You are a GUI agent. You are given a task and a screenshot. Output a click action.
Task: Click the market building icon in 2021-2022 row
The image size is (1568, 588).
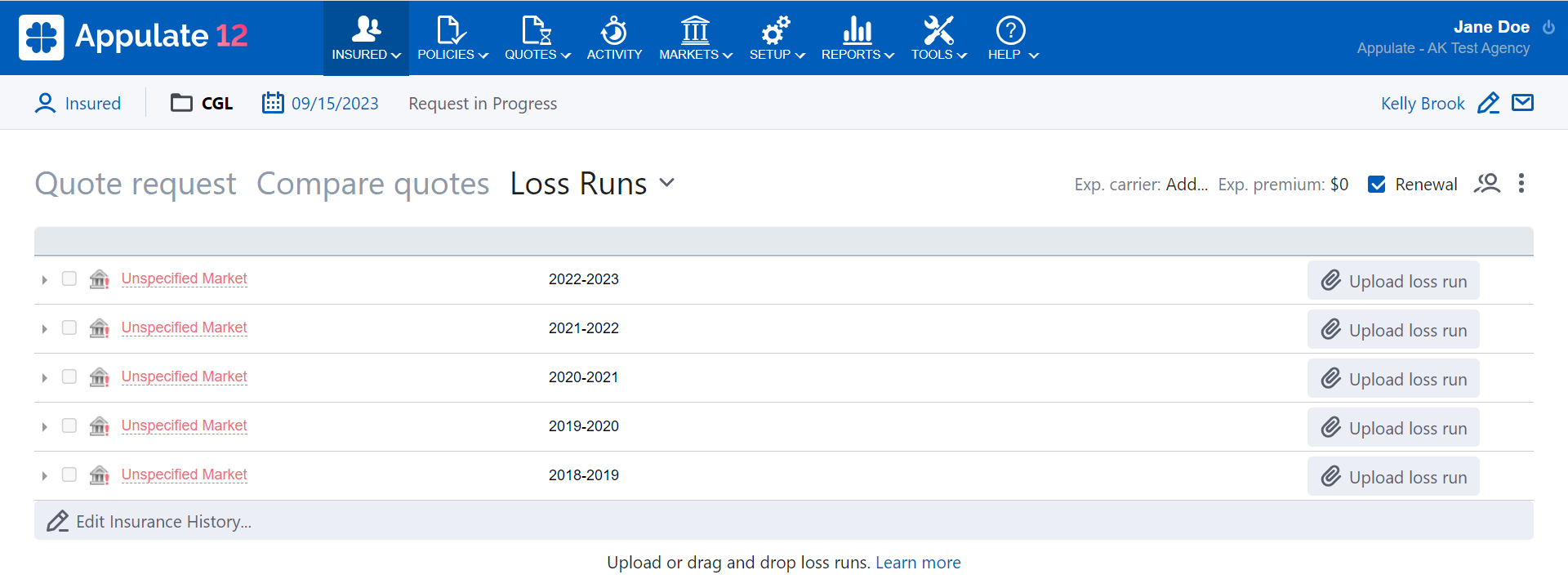coord(100,327)
